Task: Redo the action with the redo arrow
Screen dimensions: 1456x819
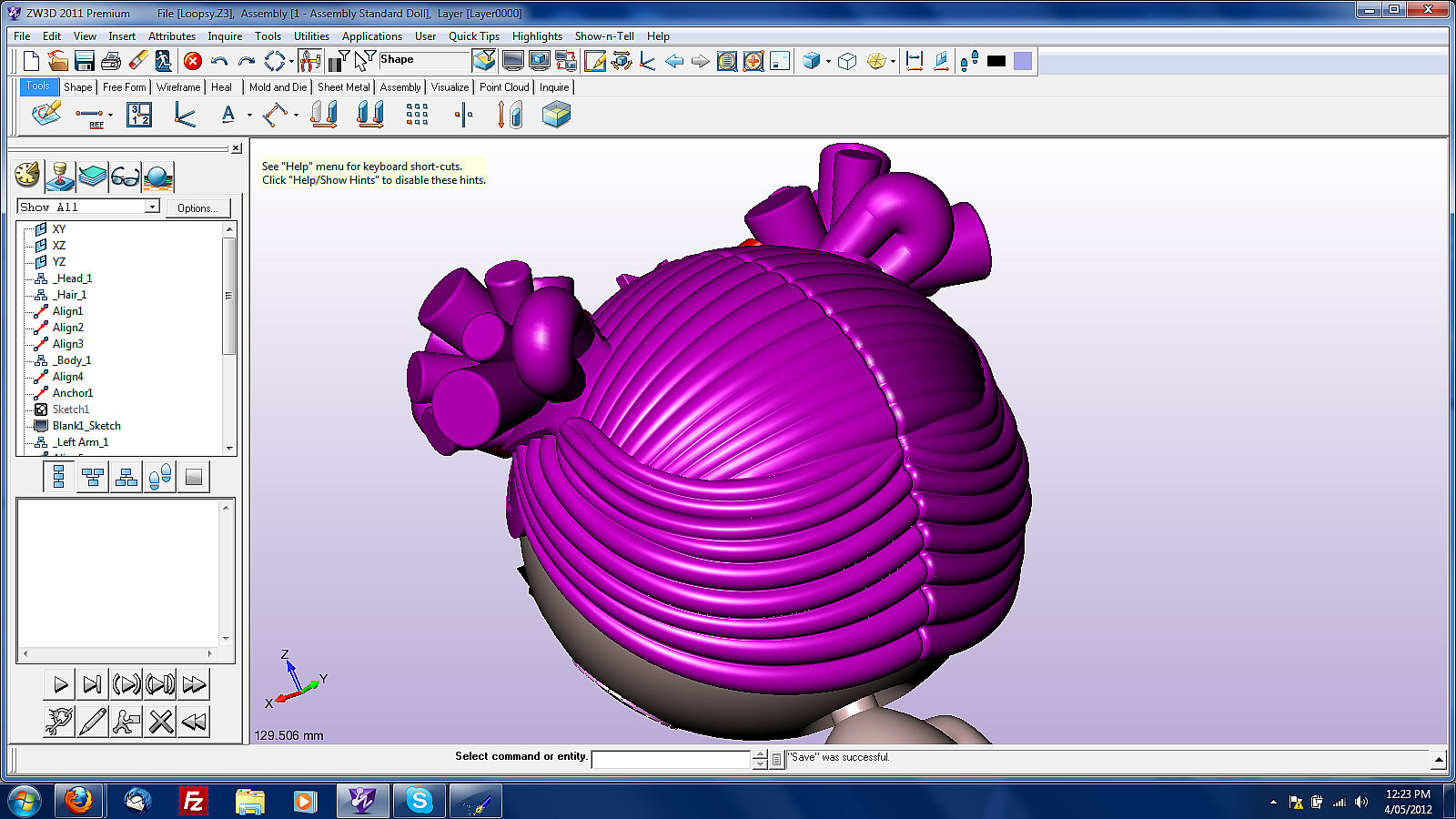Action: [246, 61]
